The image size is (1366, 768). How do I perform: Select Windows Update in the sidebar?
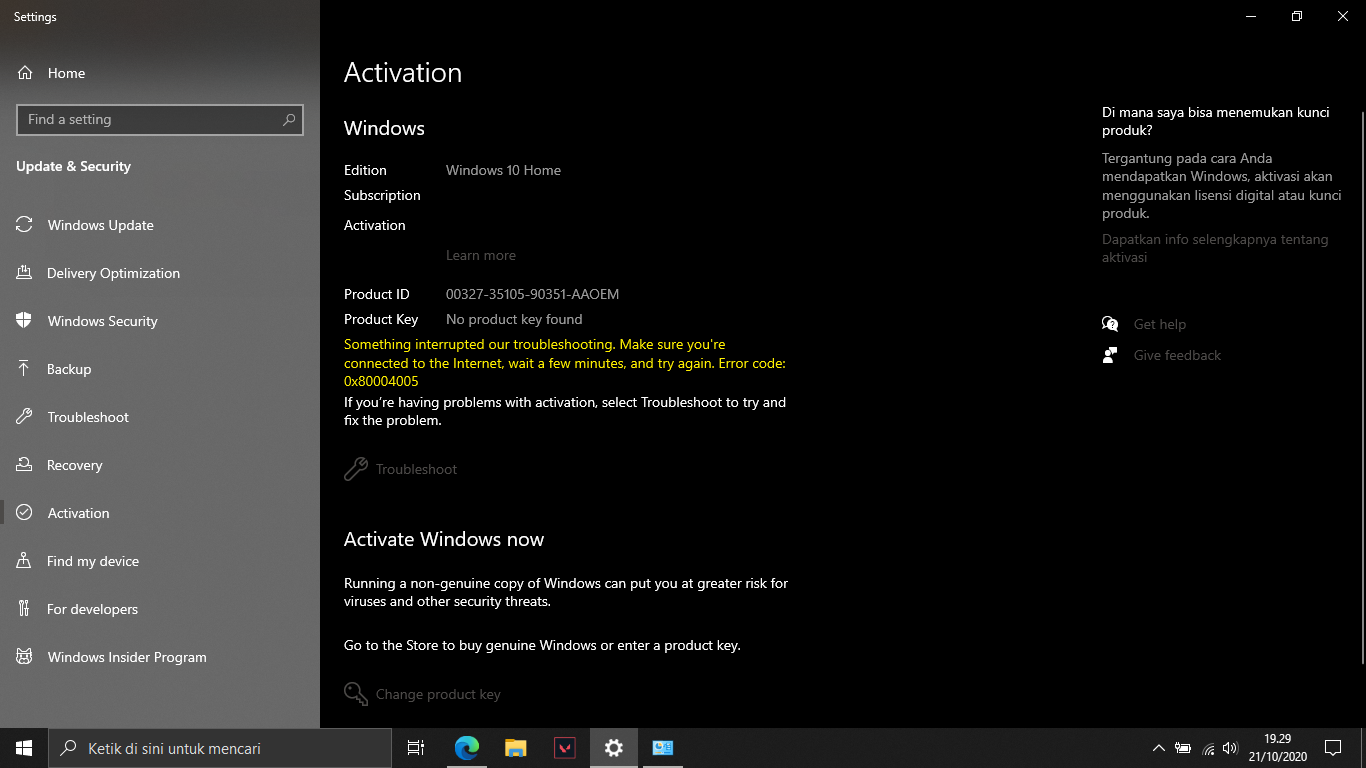pos(102,225)
